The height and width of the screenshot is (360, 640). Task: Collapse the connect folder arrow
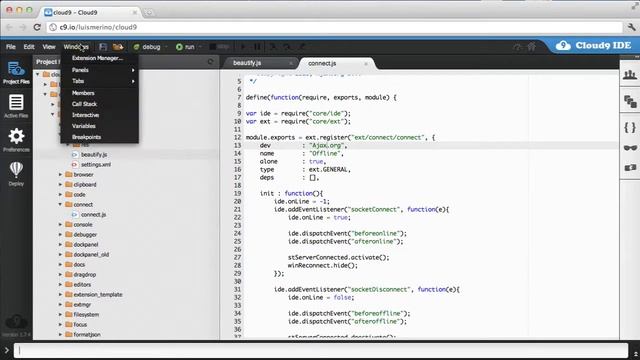(60, 204)
